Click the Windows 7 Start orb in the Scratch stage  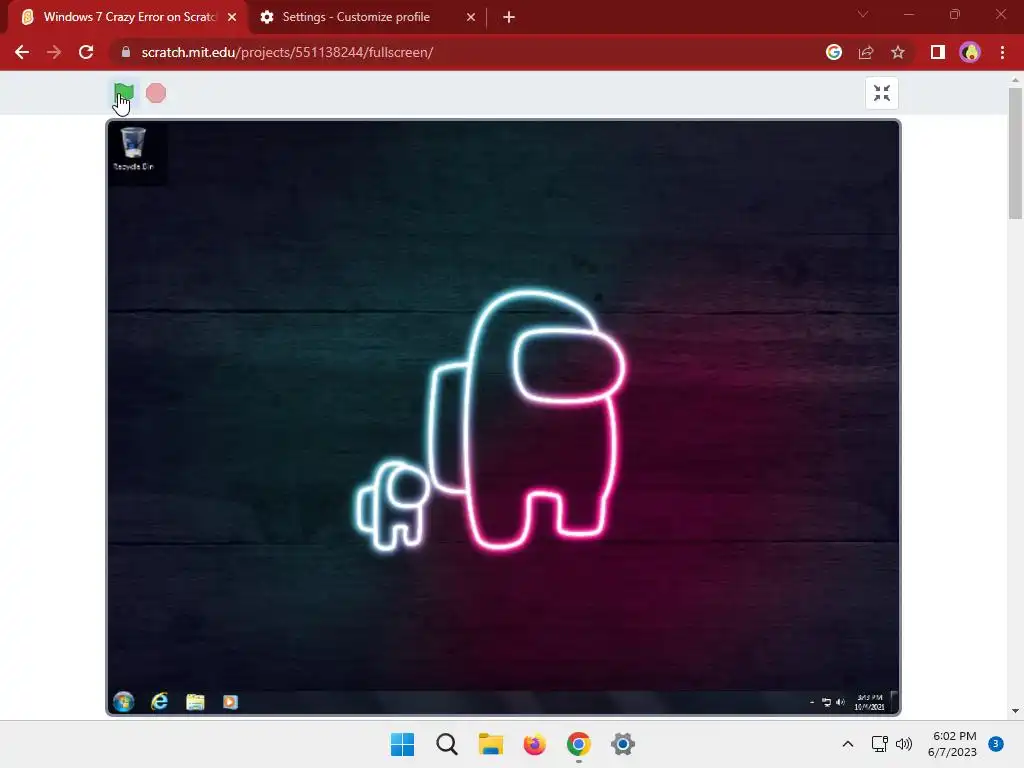pos(123,701)
